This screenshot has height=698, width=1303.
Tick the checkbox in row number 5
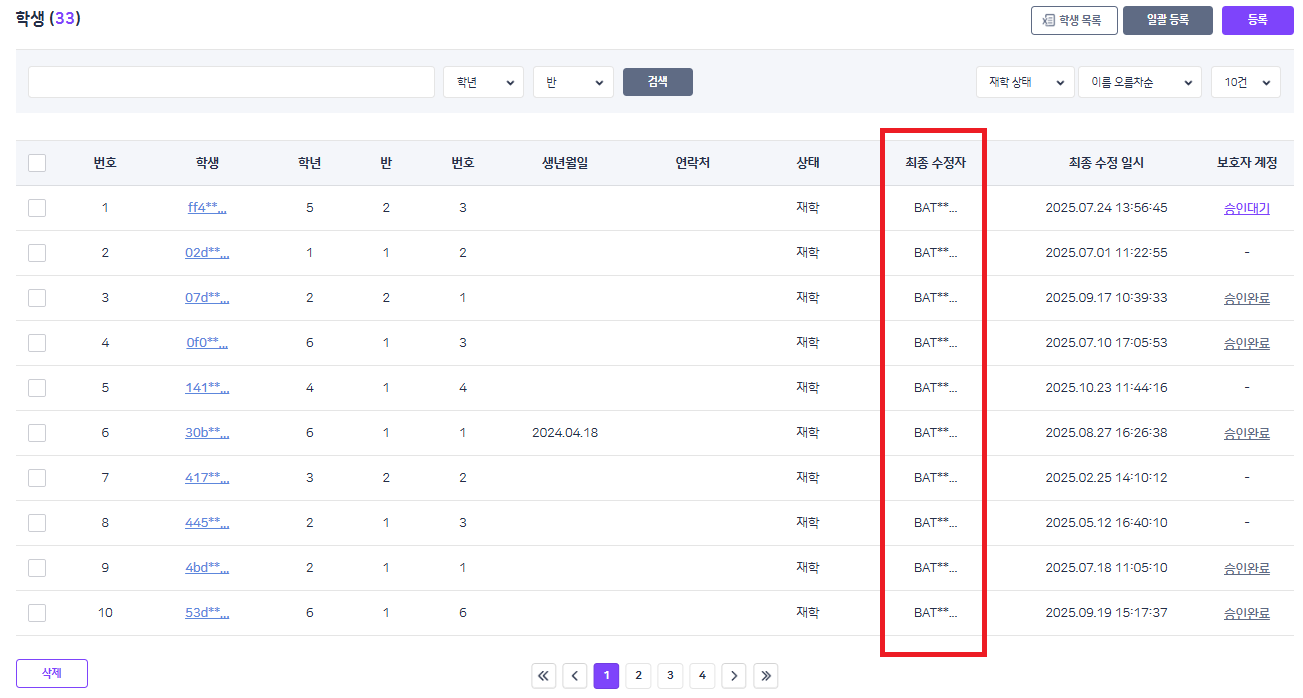37,388
